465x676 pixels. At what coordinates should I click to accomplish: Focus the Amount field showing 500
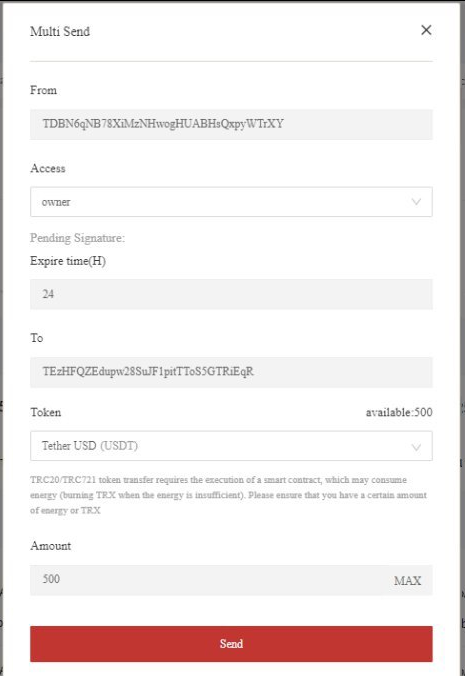tap(207, 580)
